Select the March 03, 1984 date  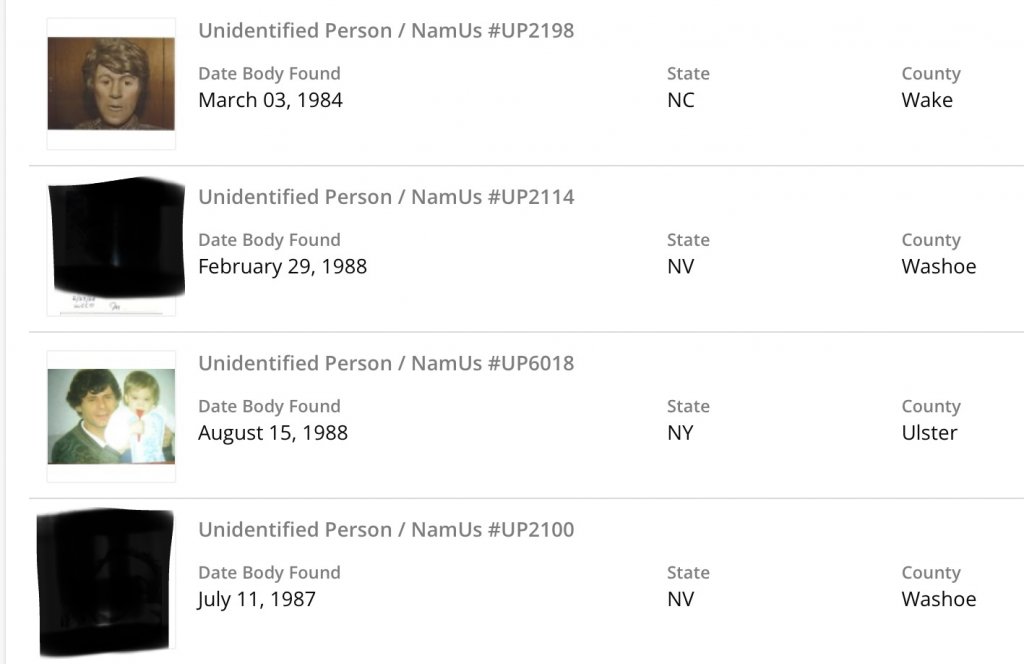pos(270,100)
